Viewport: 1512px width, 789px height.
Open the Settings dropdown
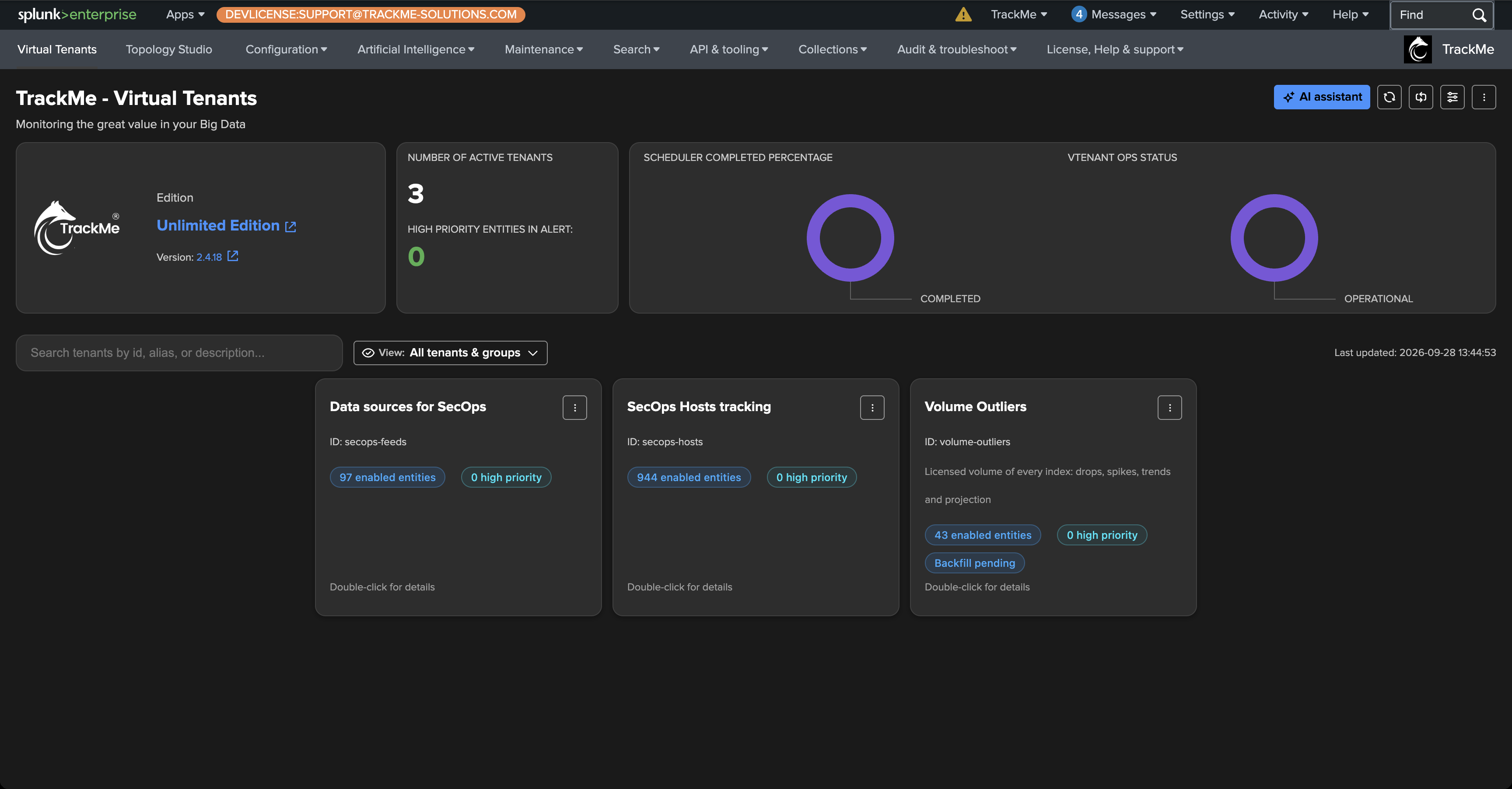point(1207,15)
